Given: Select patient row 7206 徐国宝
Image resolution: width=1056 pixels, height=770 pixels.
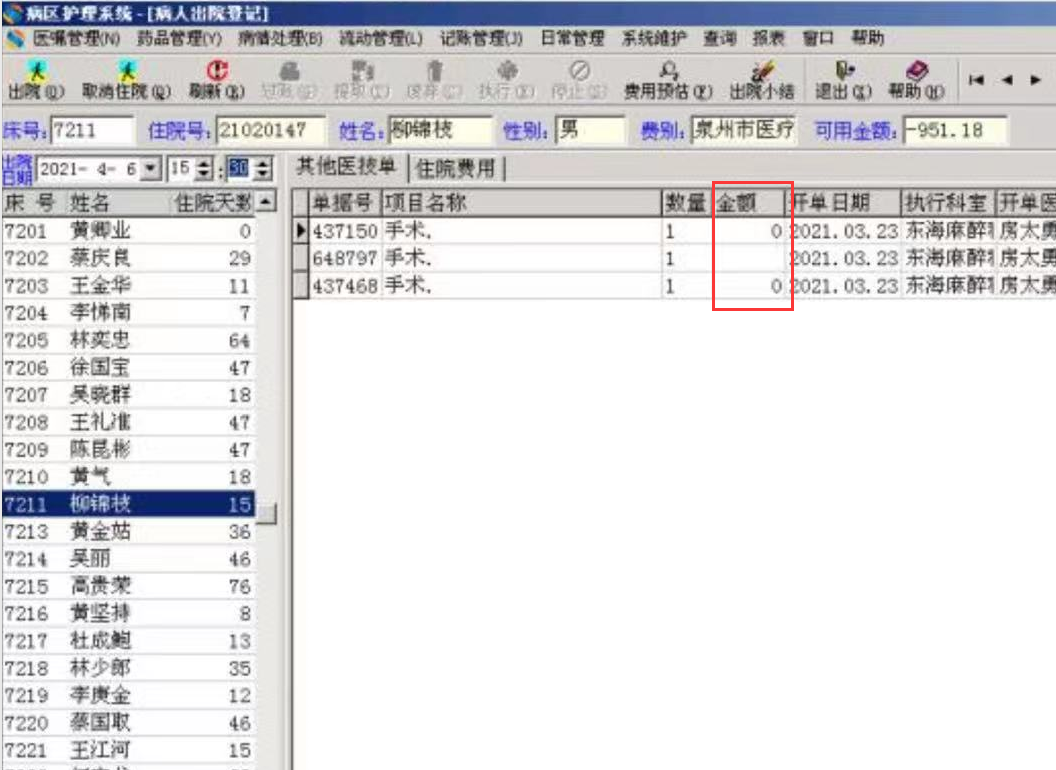Looking at the screenshot, I should 128,368.
